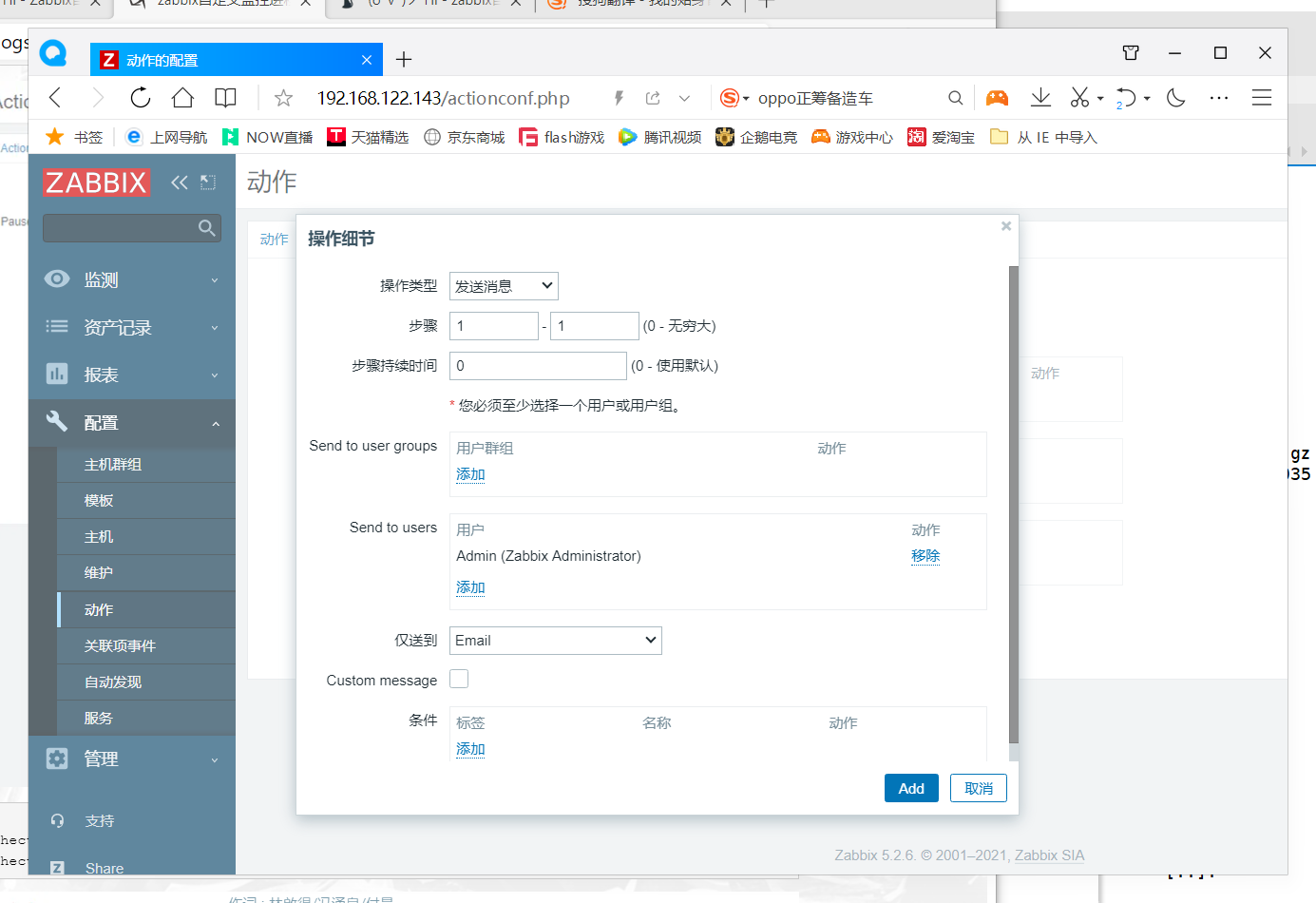Open the NOW直播 bookmark
The height and width of the screenshot is (903, 1316).
[268, 137]
